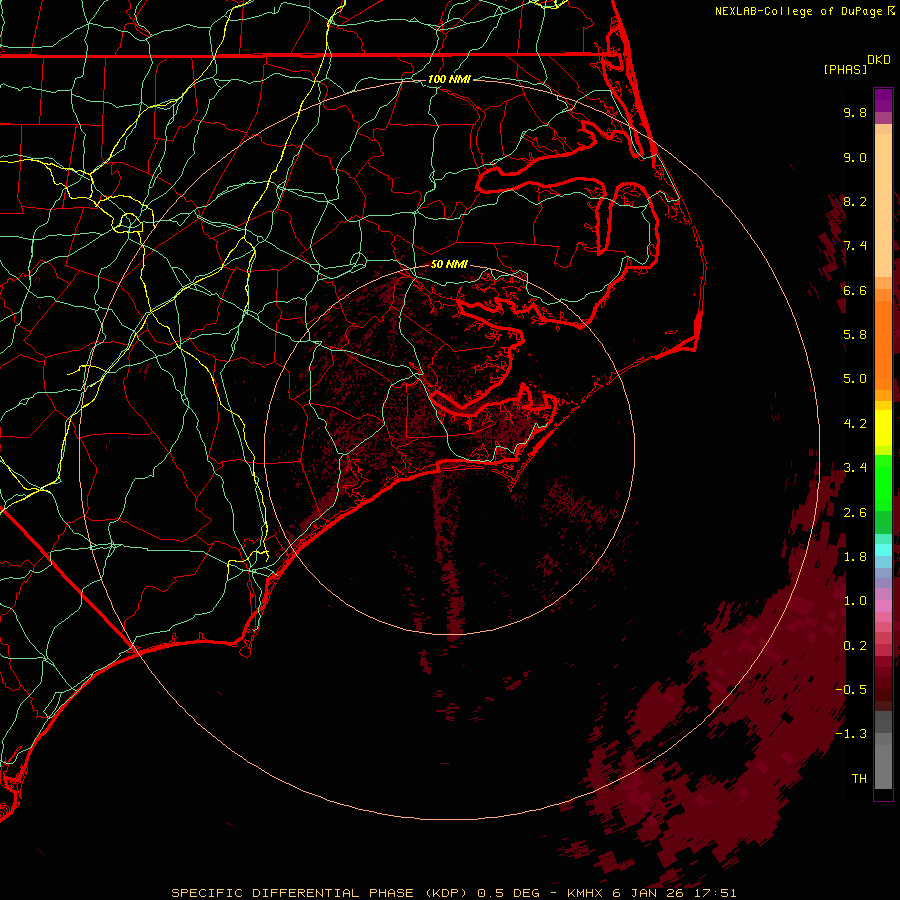The height and width of the screenshot is (900, 900).
Task: Pick the bright green band in the scale
Action: (x=883, y=482)
